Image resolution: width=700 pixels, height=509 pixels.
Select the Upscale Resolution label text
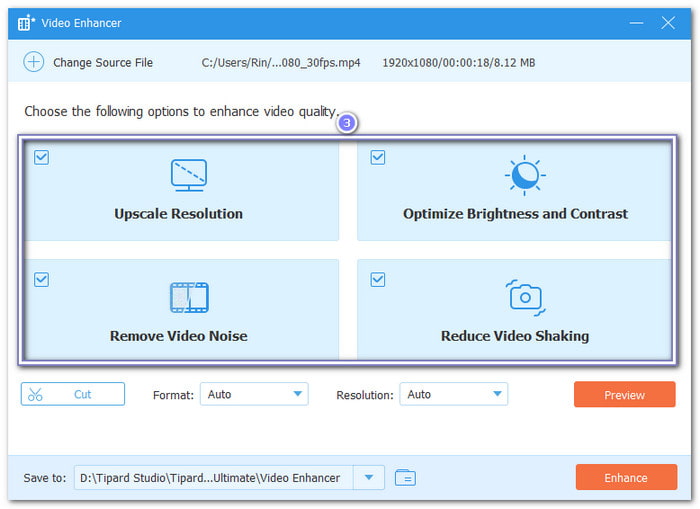[179, 213]
